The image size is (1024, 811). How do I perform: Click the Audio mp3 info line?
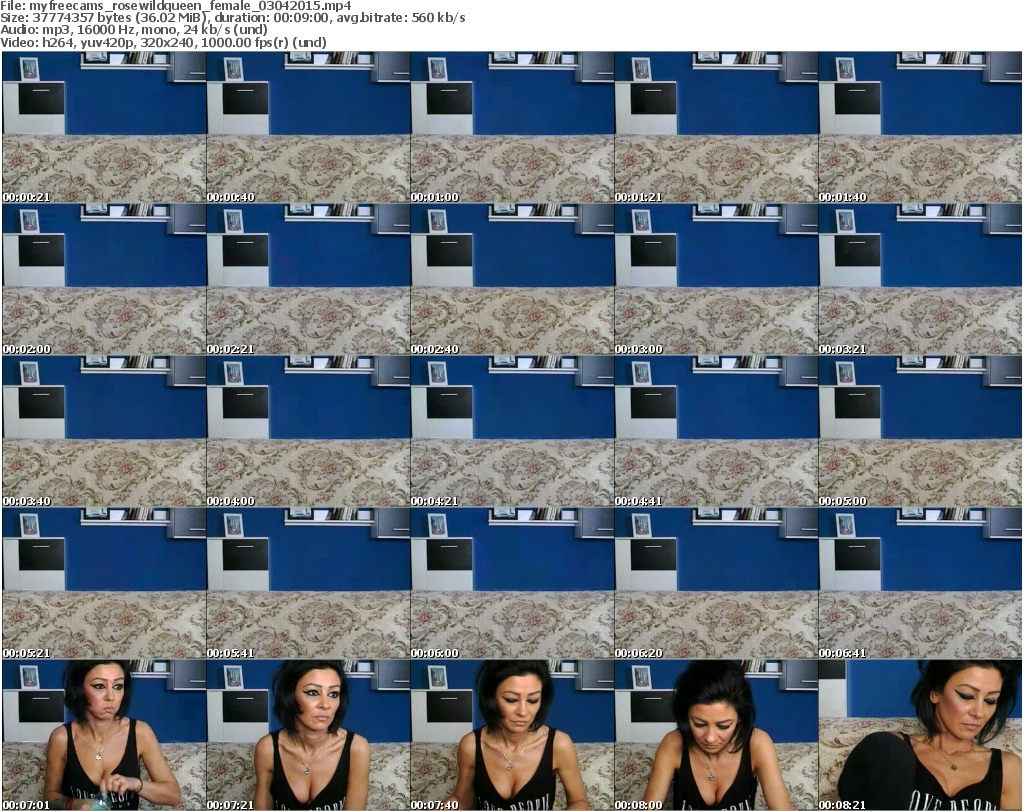coord(134,30)
